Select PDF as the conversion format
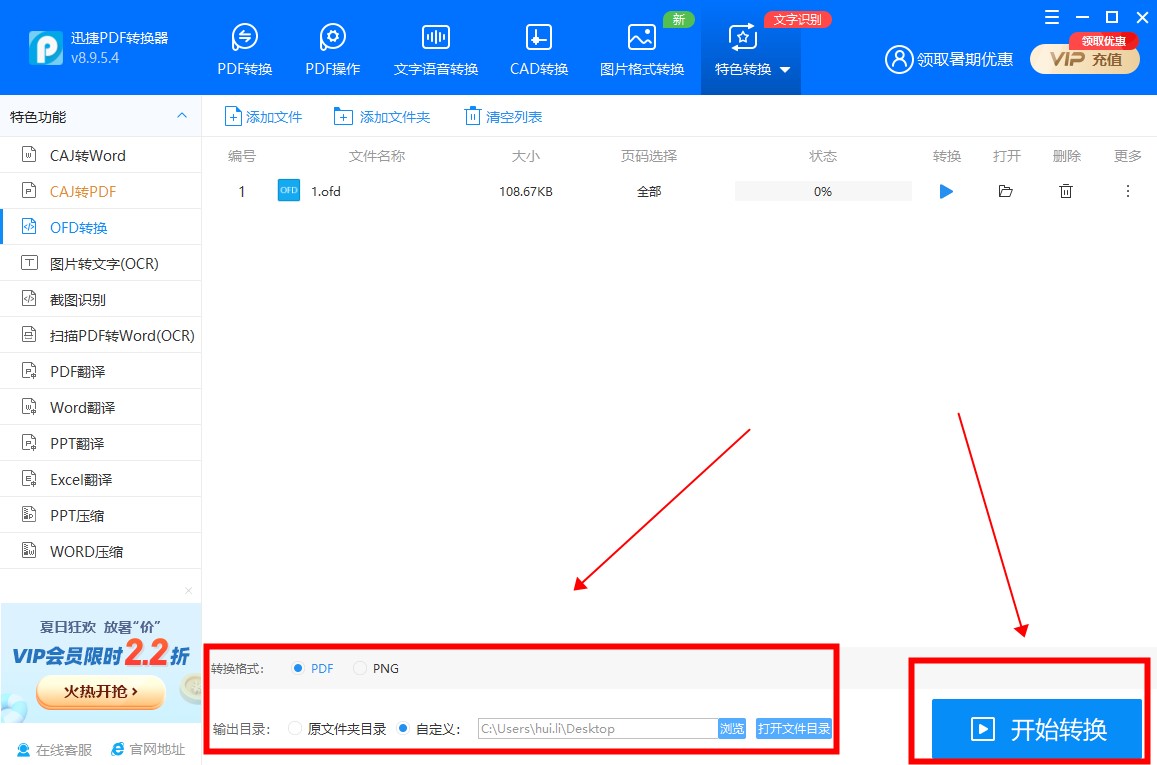 pyautogui.click(x=298, y=668)
